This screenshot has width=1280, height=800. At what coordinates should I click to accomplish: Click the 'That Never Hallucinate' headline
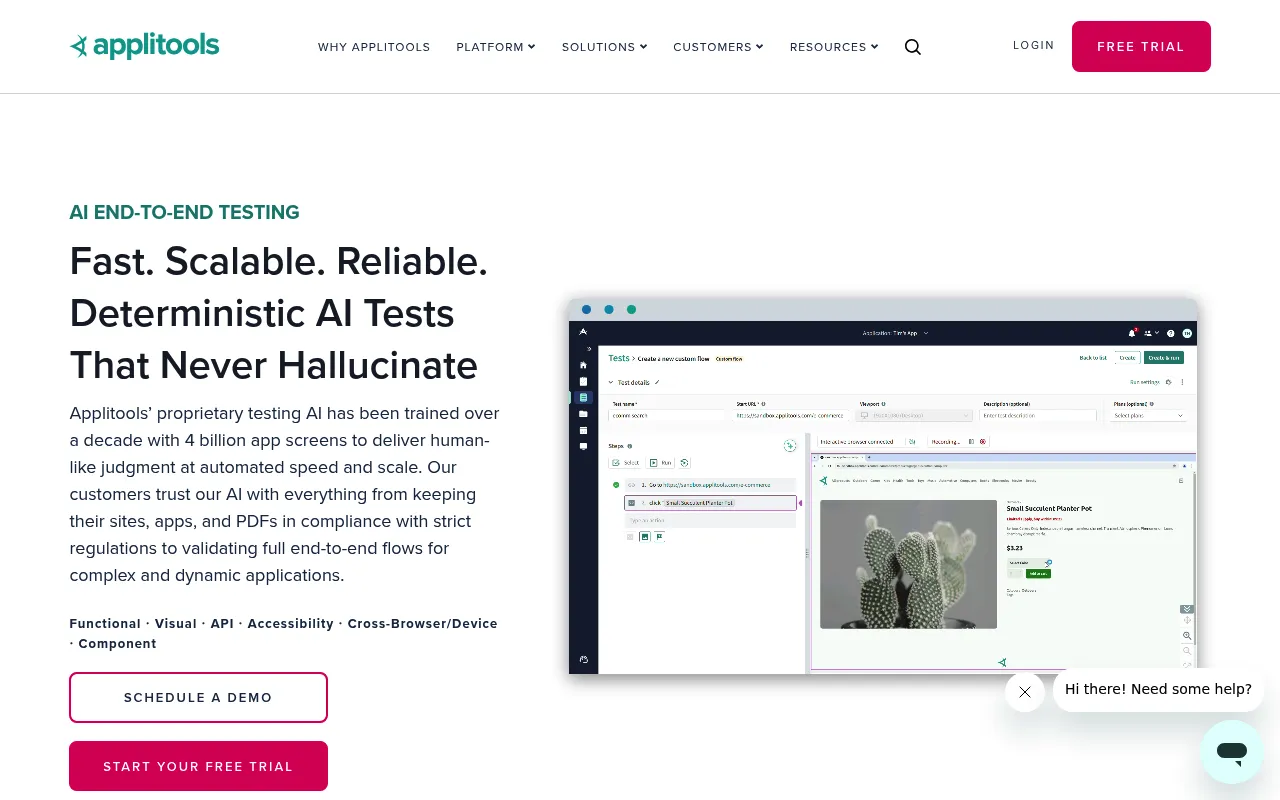click(x=273, y=365)
